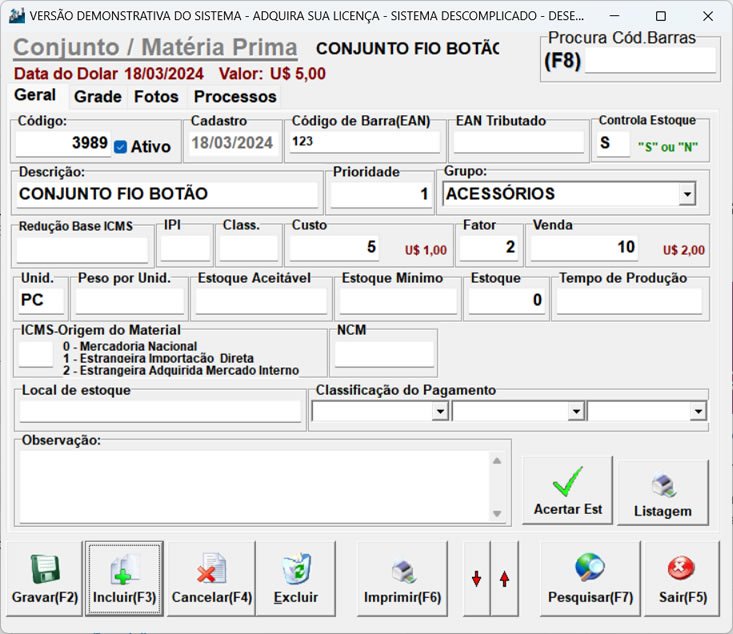This screenshot has height=634, width=733.
Task: Click the Estoque Aceitável field
Action: (261, 300)
